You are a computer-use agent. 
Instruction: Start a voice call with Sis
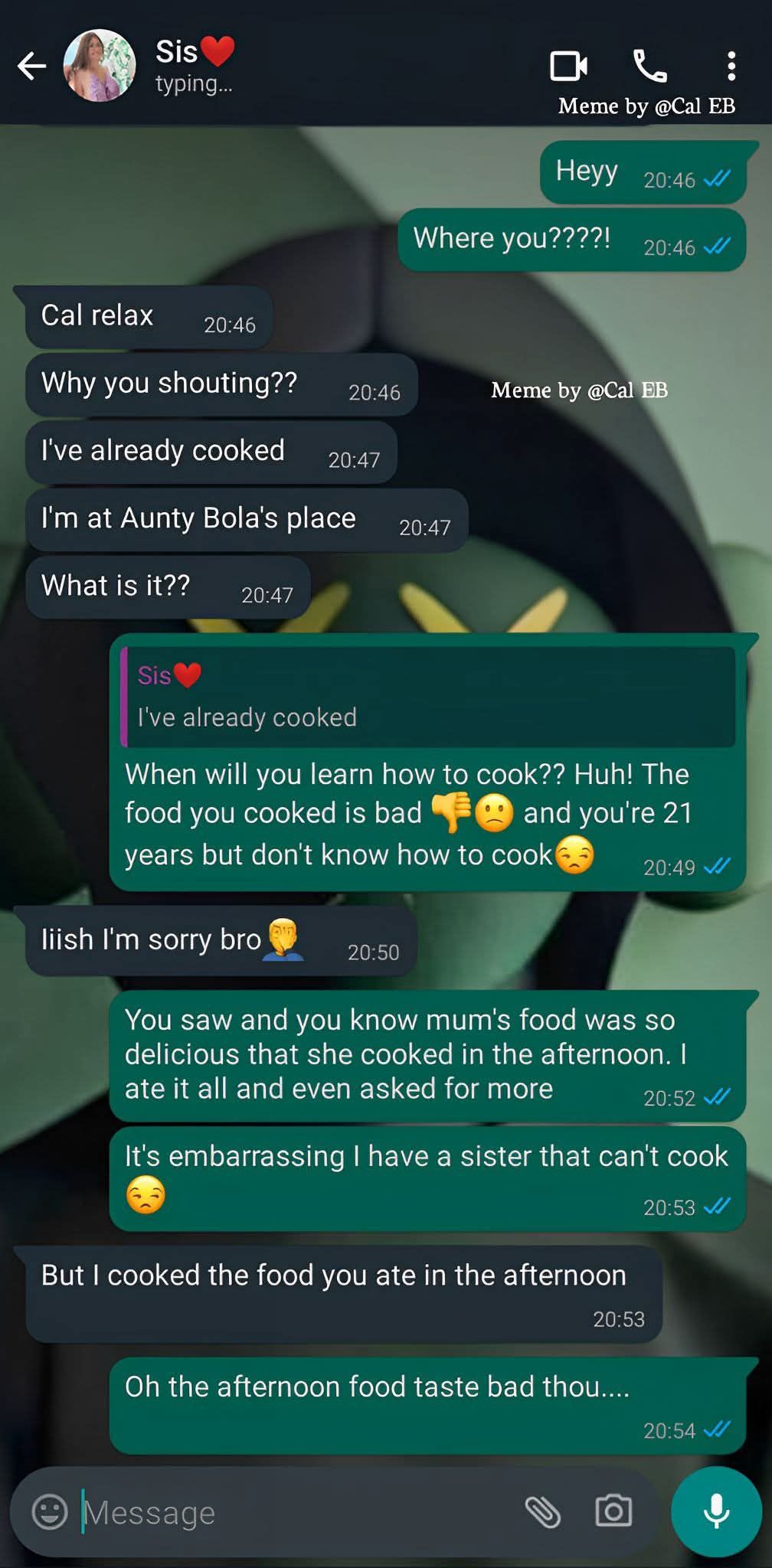point(650,66)
